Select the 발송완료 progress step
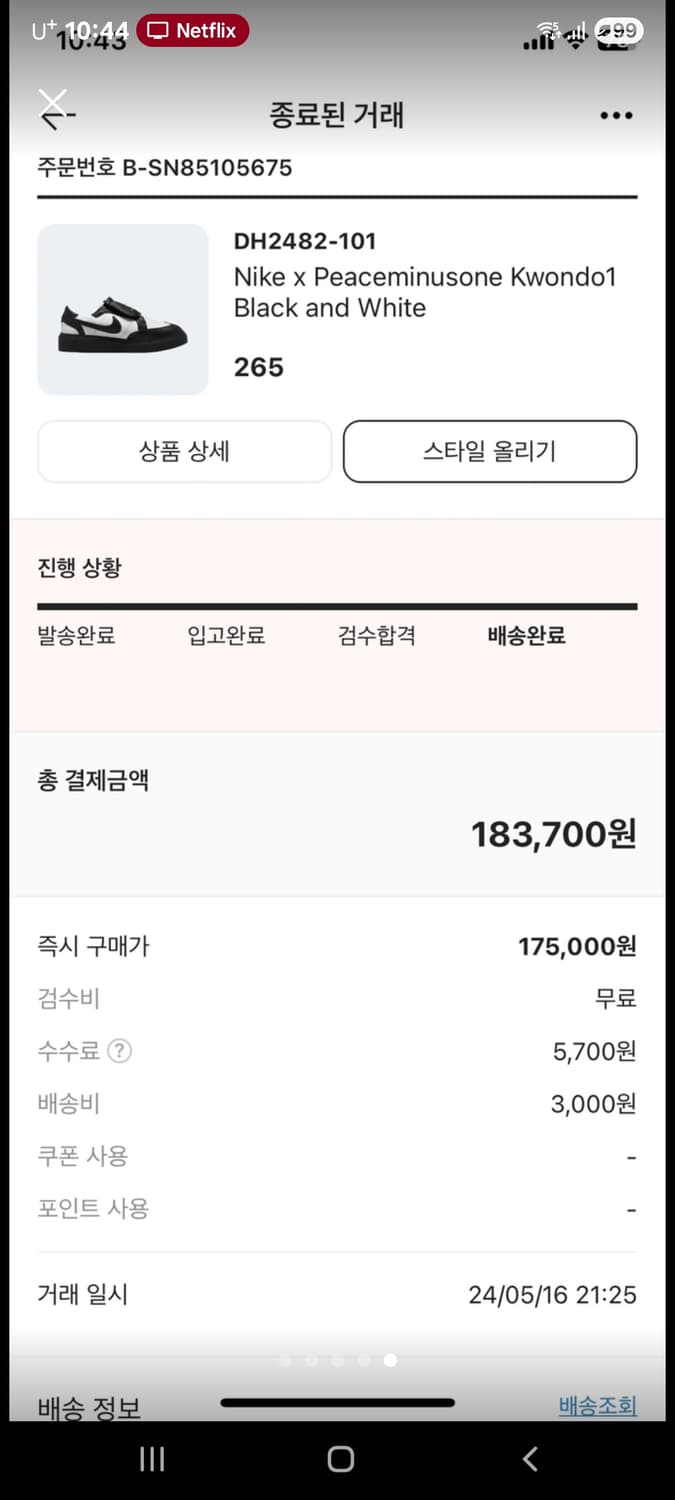 click(x=75, y=635)
